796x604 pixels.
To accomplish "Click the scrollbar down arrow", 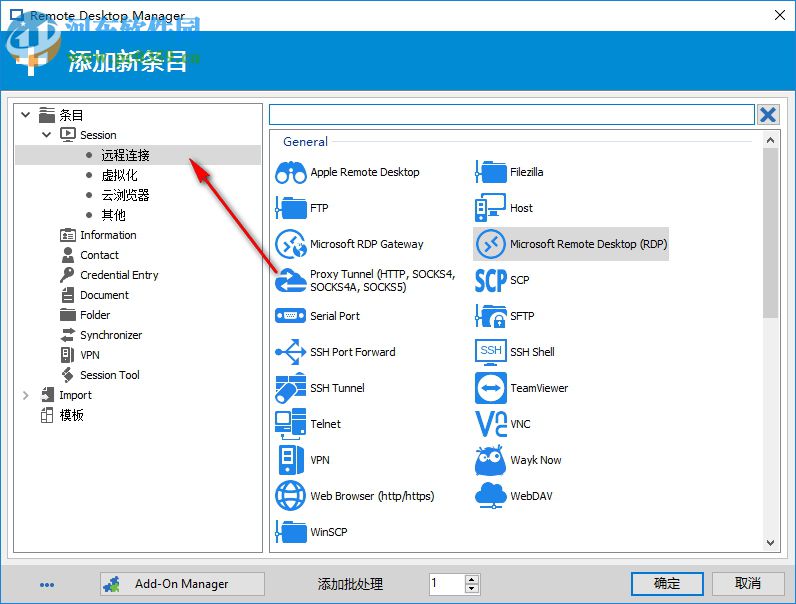I will coord(770,543).
